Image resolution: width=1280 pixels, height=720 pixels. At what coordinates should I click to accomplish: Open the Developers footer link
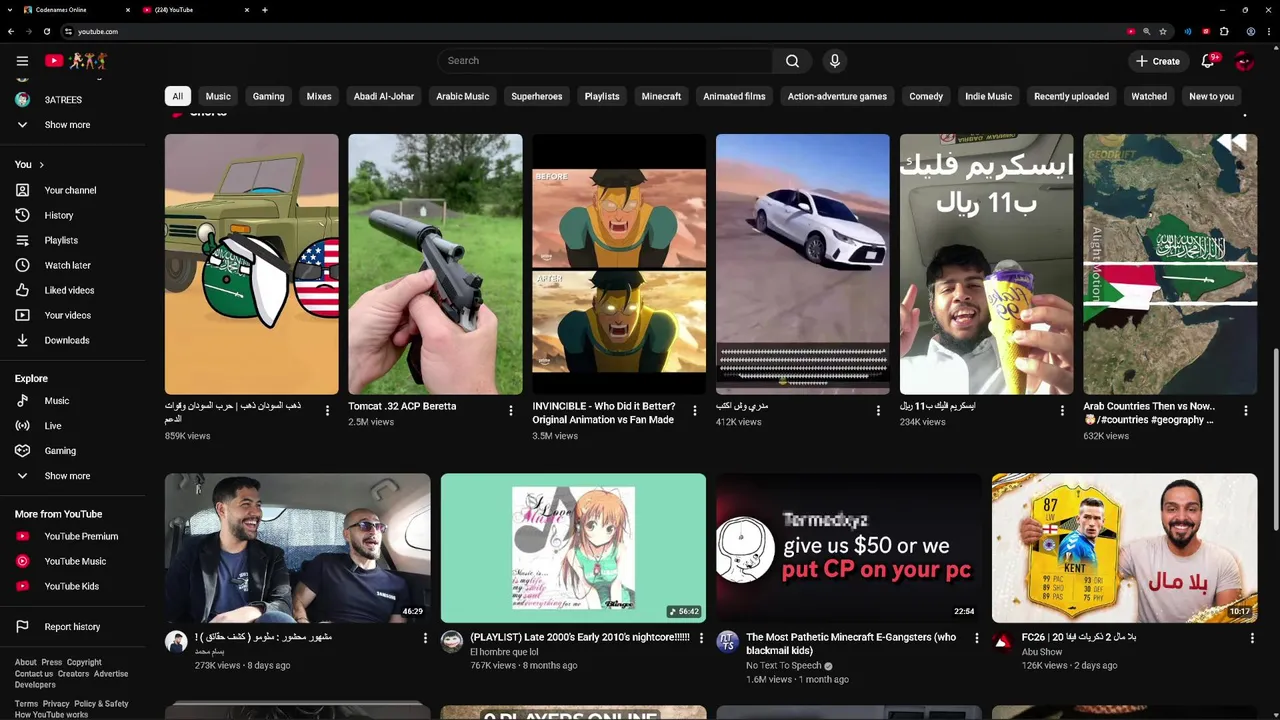pos(35,685)
